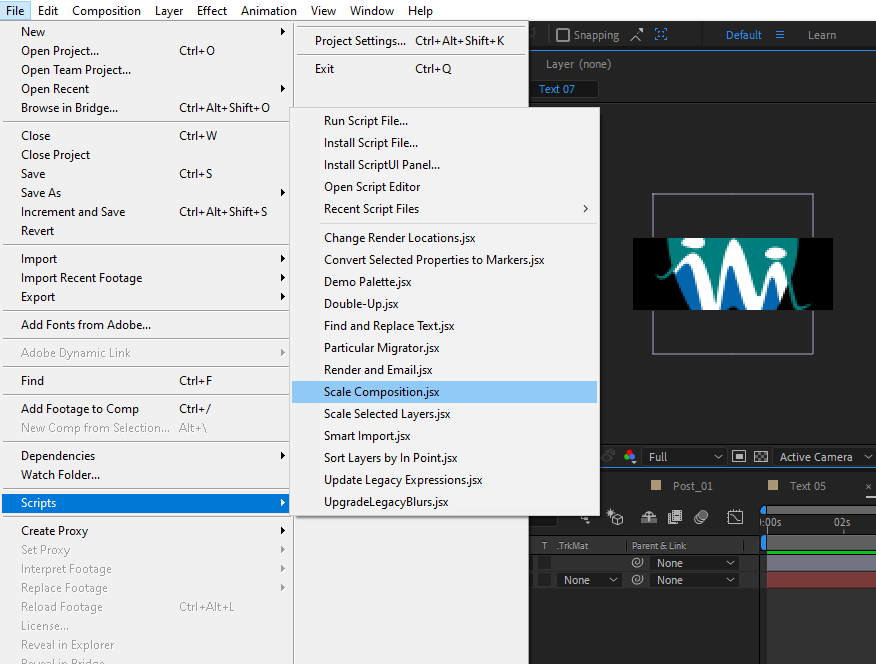Click the Frame Blending filmstrip icon
Screen dimensions: 876x664
pos(675,517)
